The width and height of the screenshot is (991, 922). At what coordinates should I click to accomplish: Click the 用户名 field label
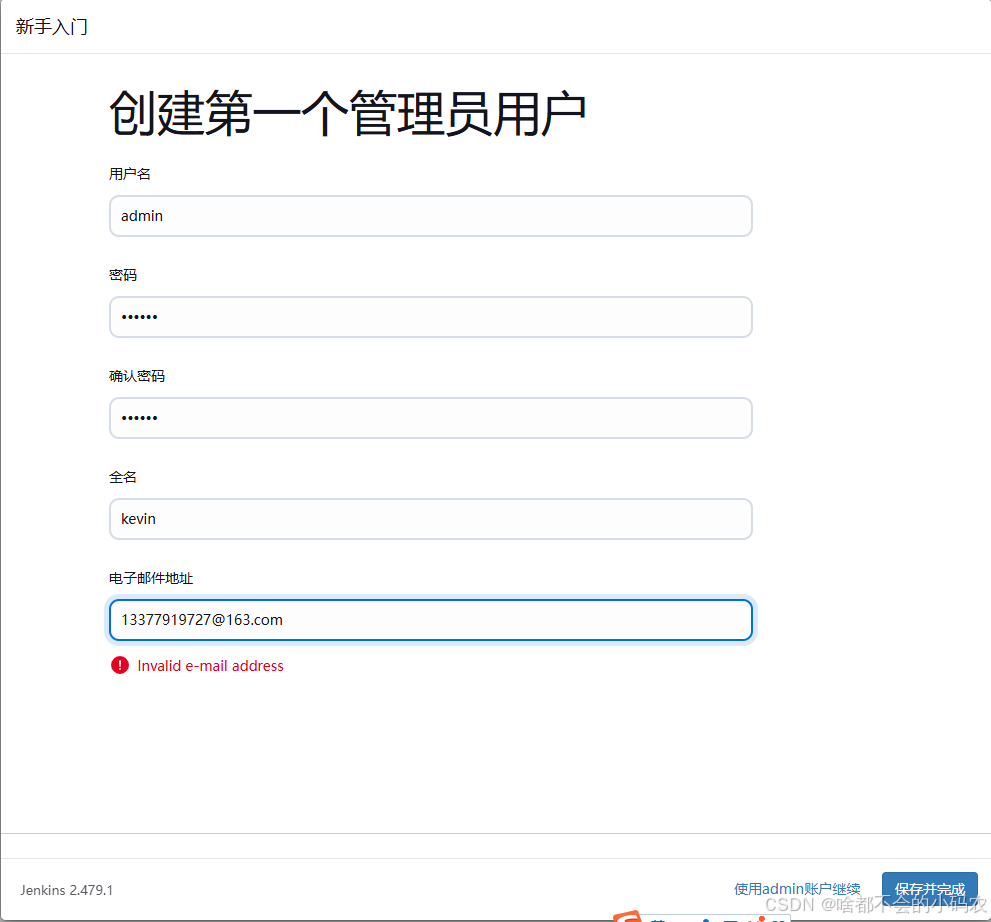click(128, 173)
